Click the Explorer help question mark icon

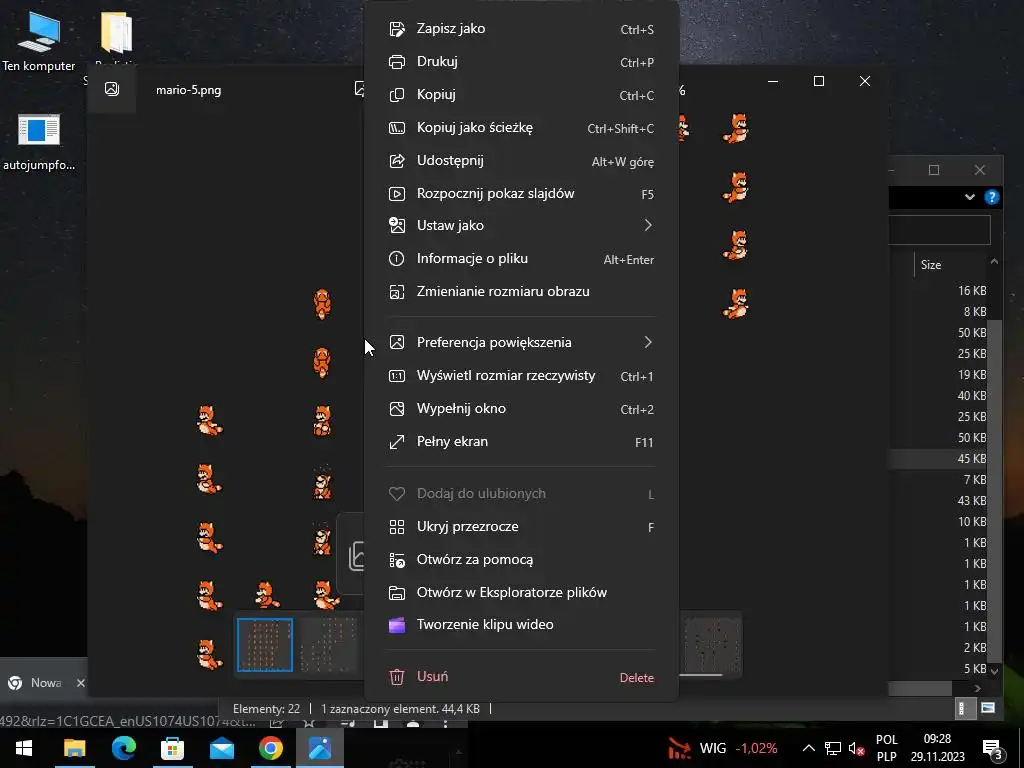pos(992,197)
